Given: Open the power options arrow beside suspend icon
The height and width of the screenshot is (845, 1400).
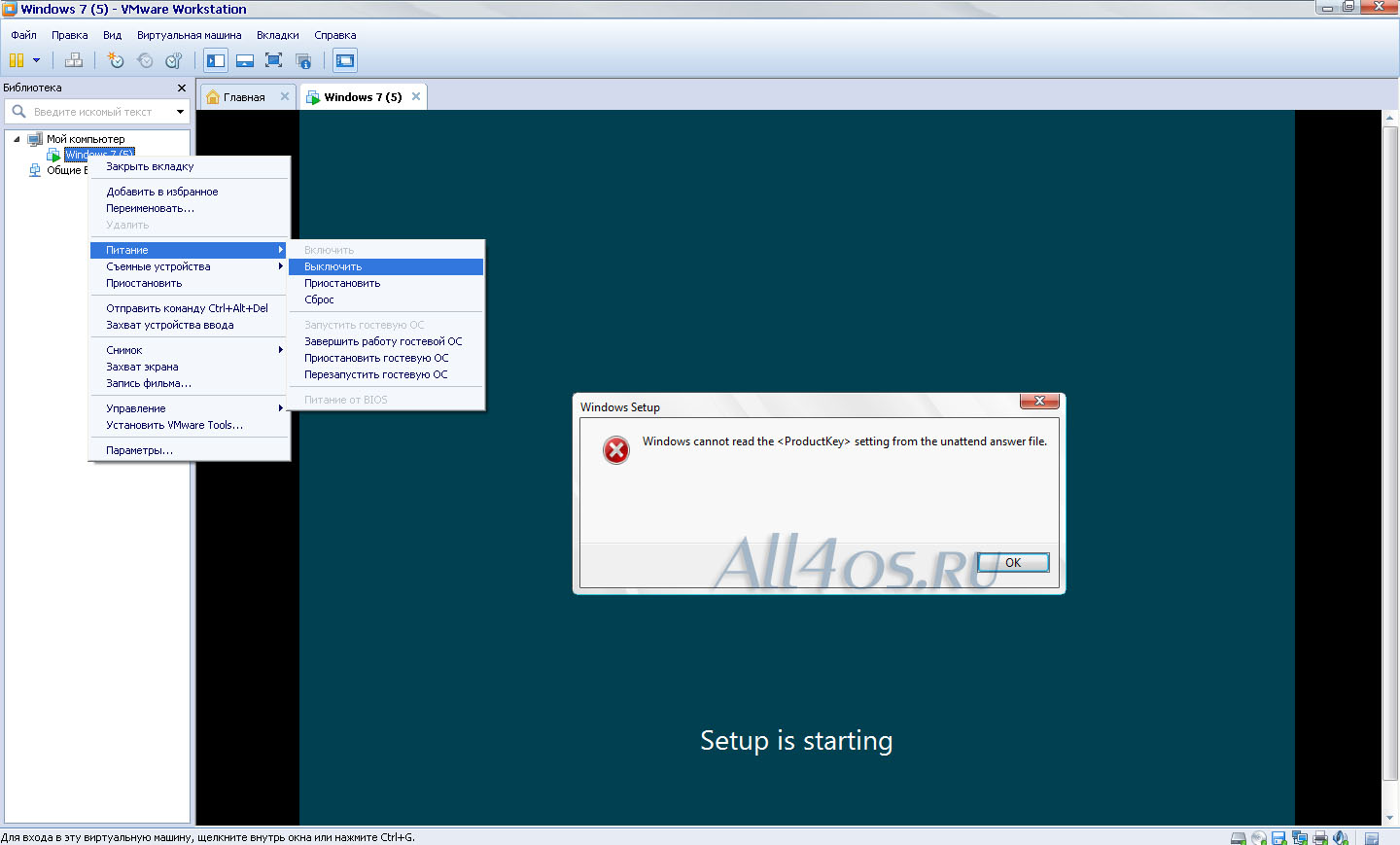Looking at the screenshot, I should [37, 60].
